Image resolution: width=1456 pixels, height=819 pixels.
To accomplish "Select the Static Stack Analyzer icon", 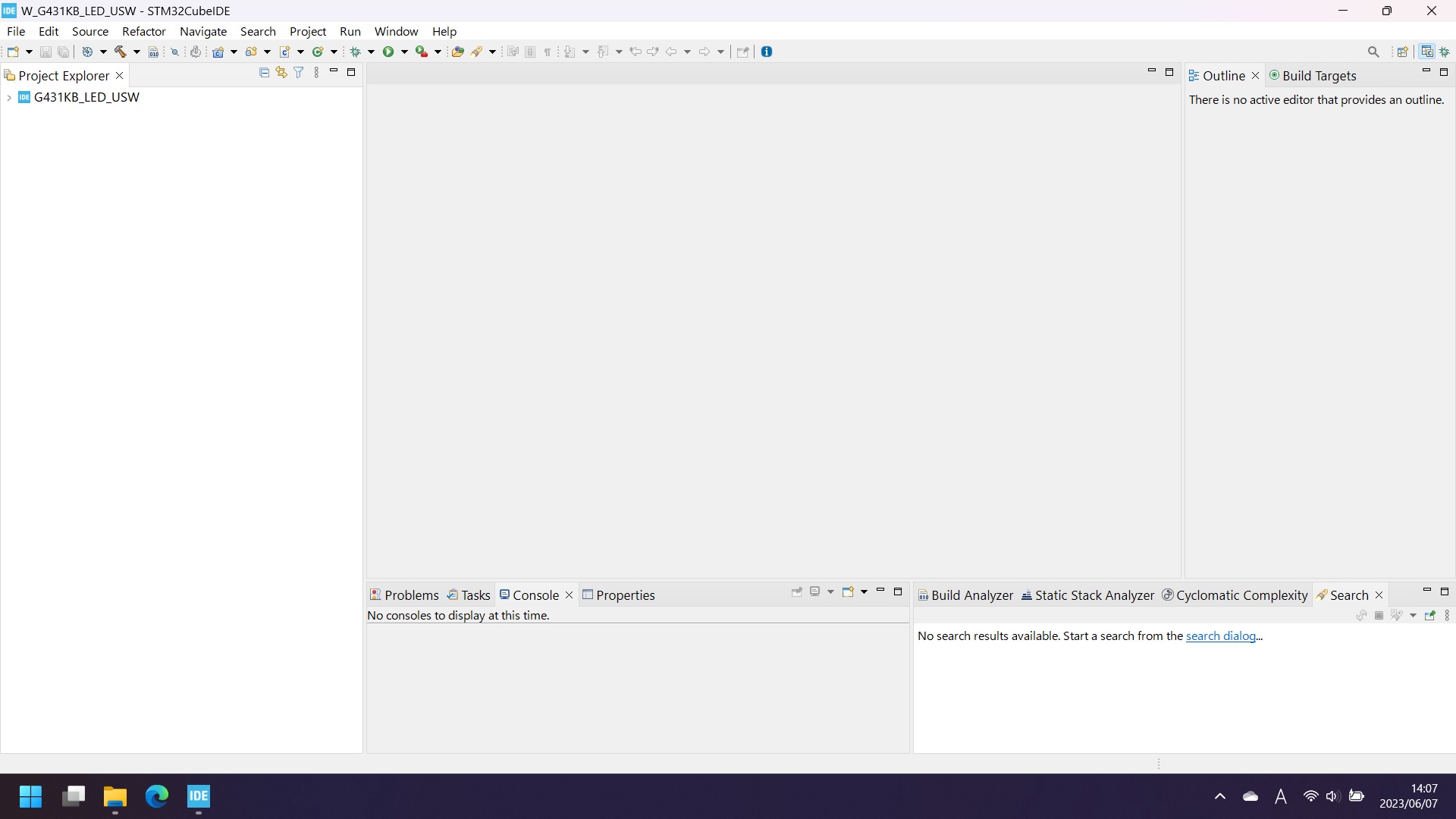I will coord(1027,595).
